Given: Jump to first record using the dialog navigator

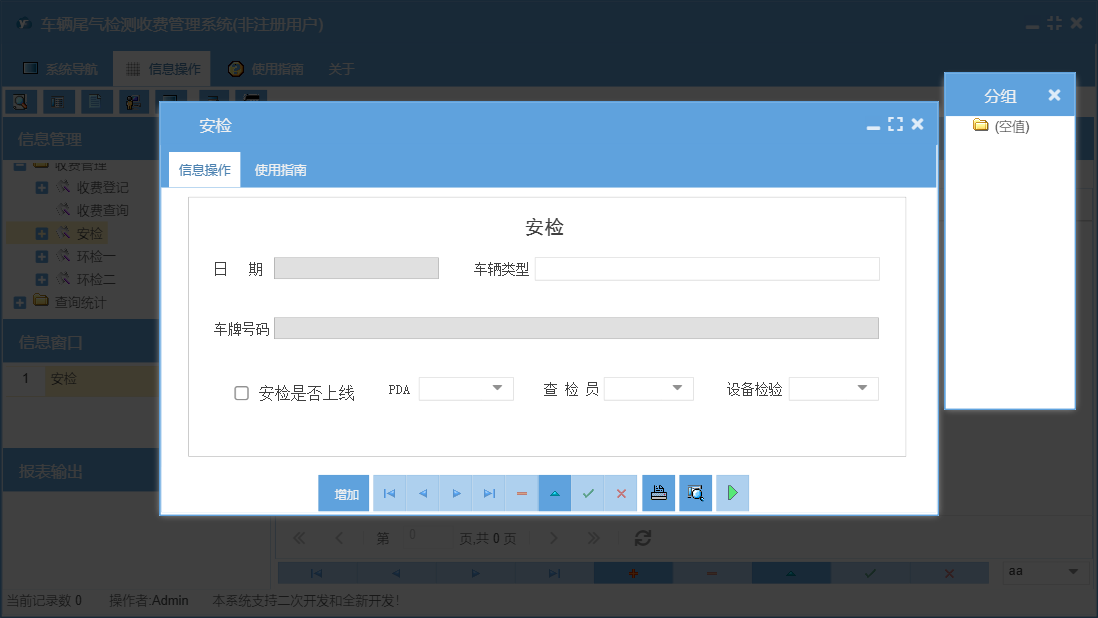Looking at the screenshot, I should pos(389,492).
